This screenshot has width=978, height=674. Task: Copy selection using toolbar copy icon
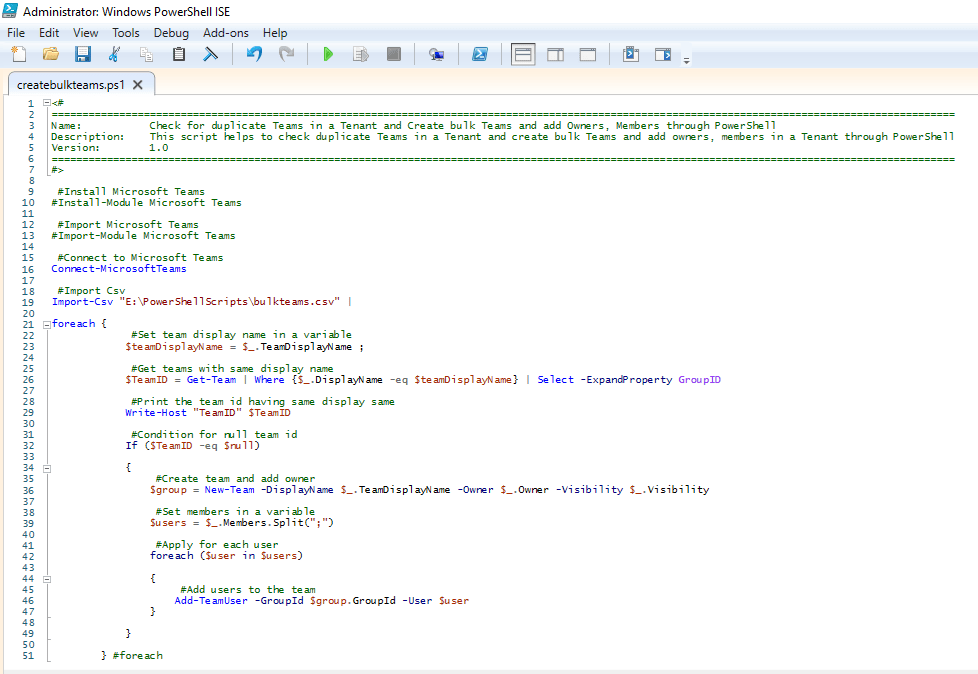147,55
